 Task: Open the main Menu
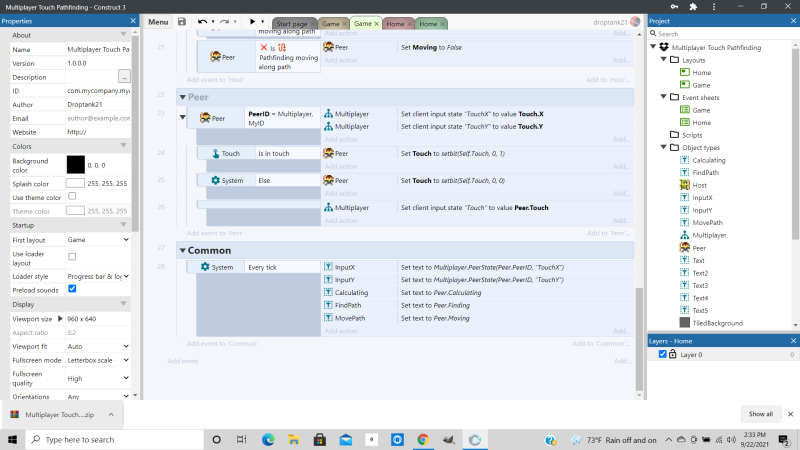click(x=158, y=22)
